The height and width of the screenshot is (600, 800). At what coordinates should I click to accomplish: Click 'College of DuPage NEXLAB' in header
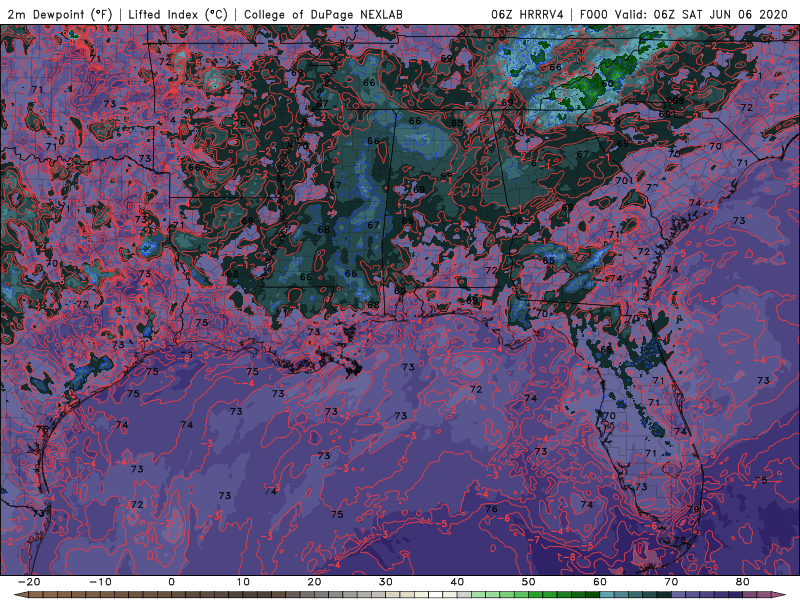pos(323,14)
